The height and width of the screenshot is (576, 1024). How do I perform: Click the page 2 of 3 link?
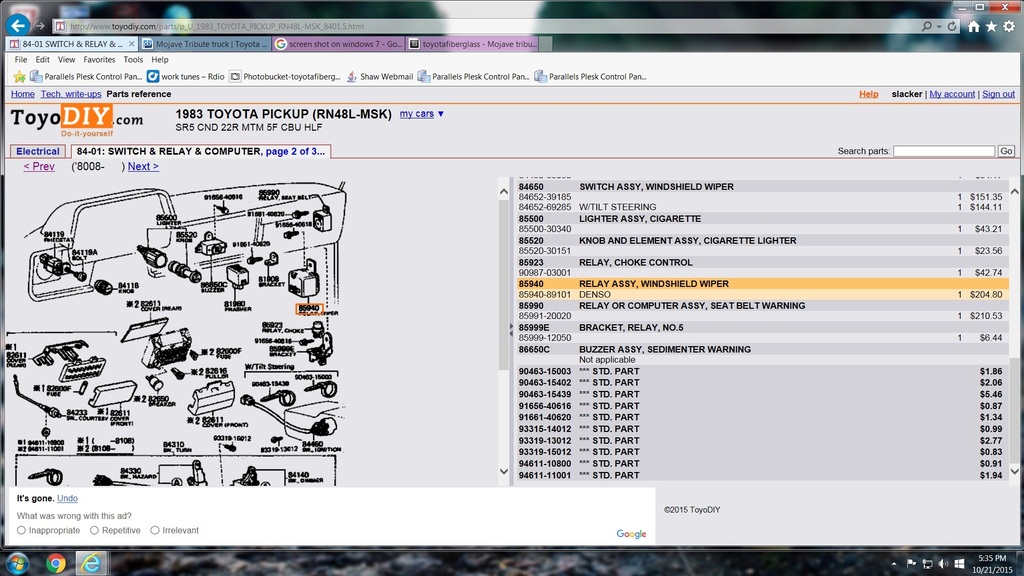click(x=295, y=151)
